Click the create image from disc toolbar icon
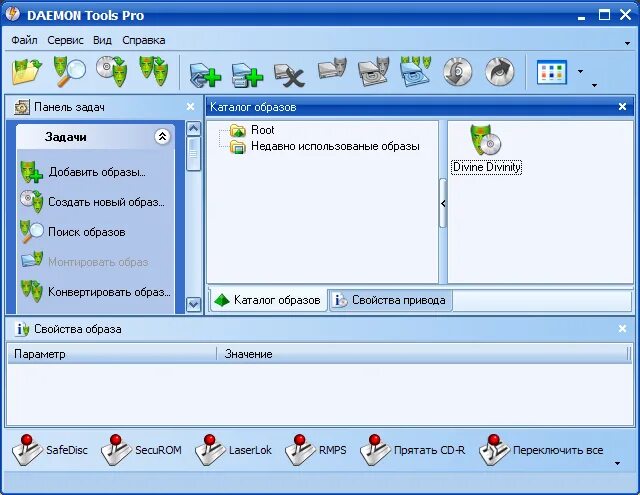 [x=112, y=72]
